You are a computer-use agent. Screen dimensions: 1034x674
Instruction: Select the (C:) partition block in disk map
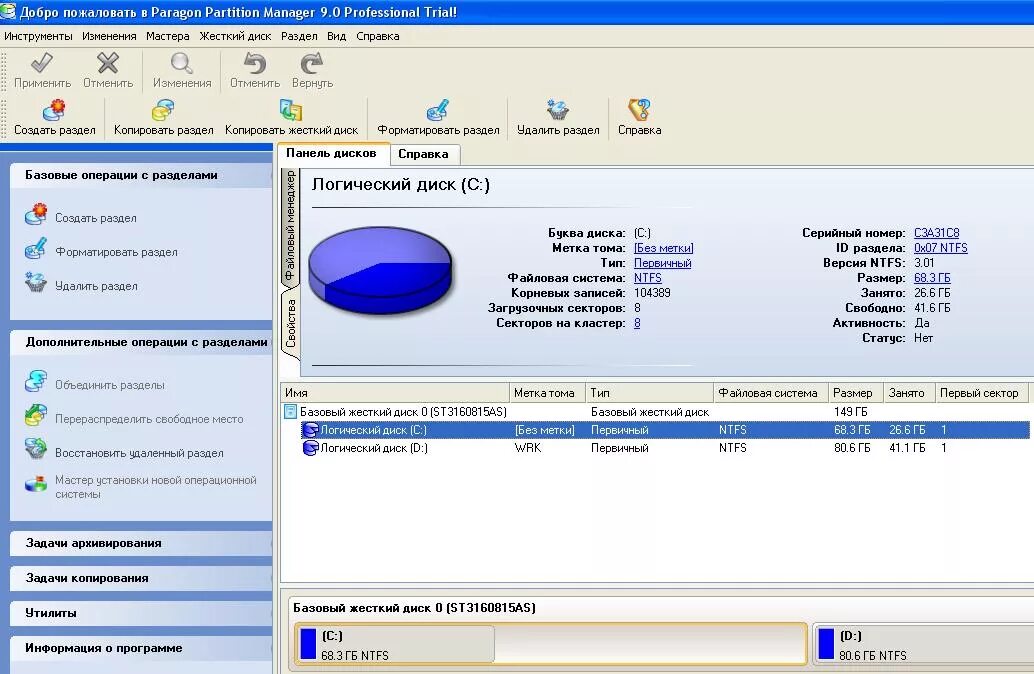click(x=551, y=644)
